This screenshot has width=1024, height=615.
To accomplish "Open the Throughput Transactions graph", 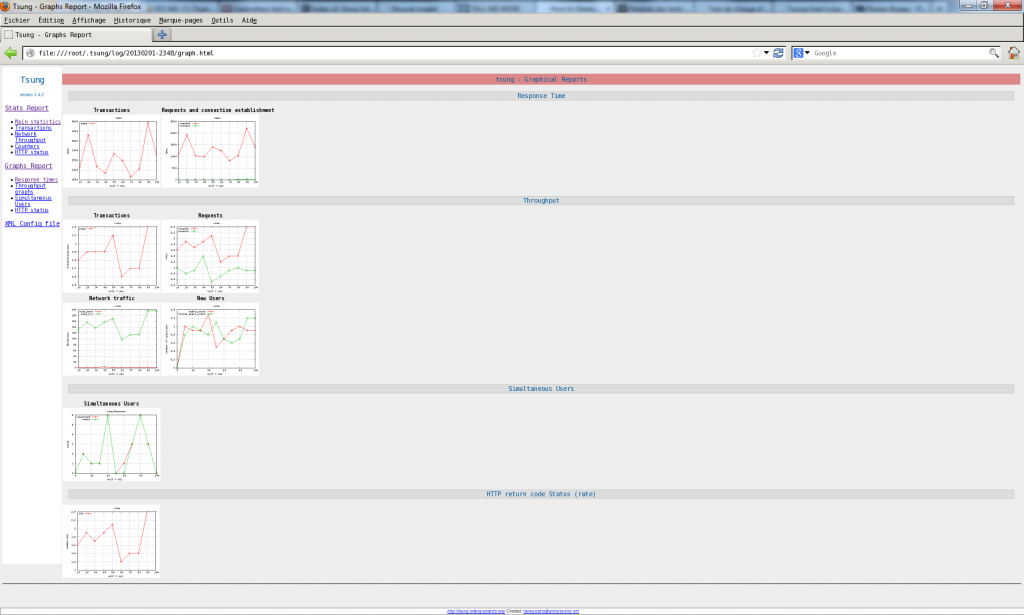I will click(x=112, y=257).
